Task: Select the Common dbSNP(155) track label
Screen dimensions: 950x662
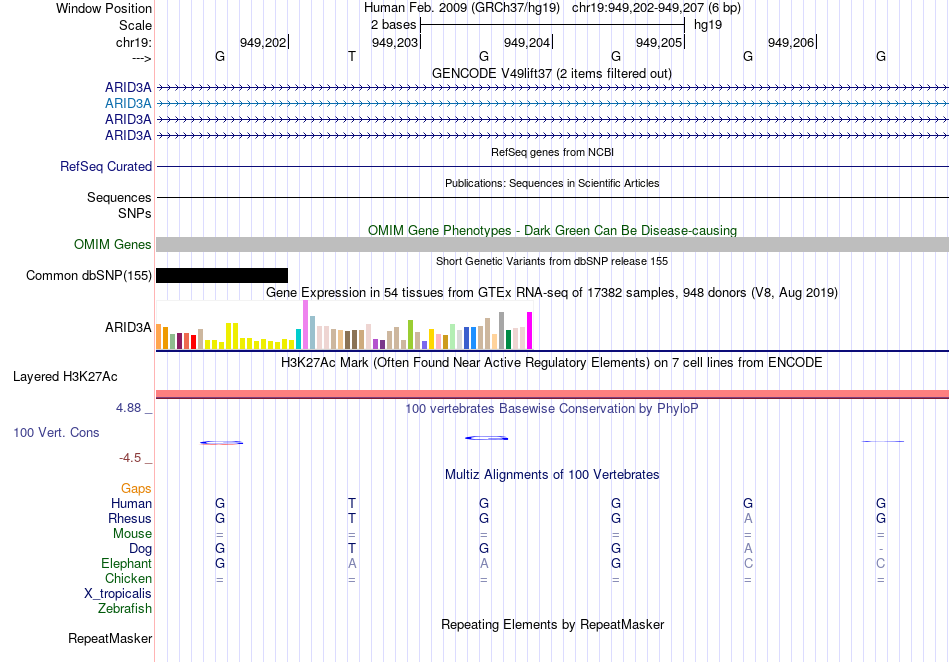Action: click(x=88, y=276)
